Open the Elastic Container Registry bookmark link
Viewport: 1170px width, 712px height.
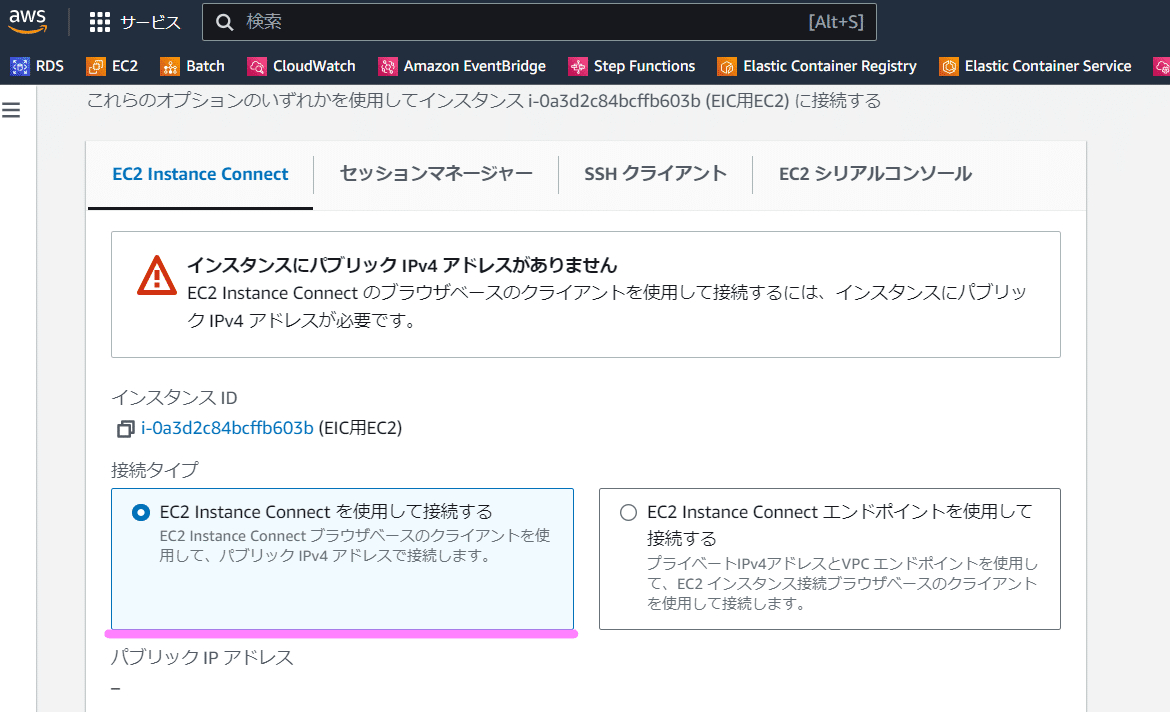click(x=830, y=66)
